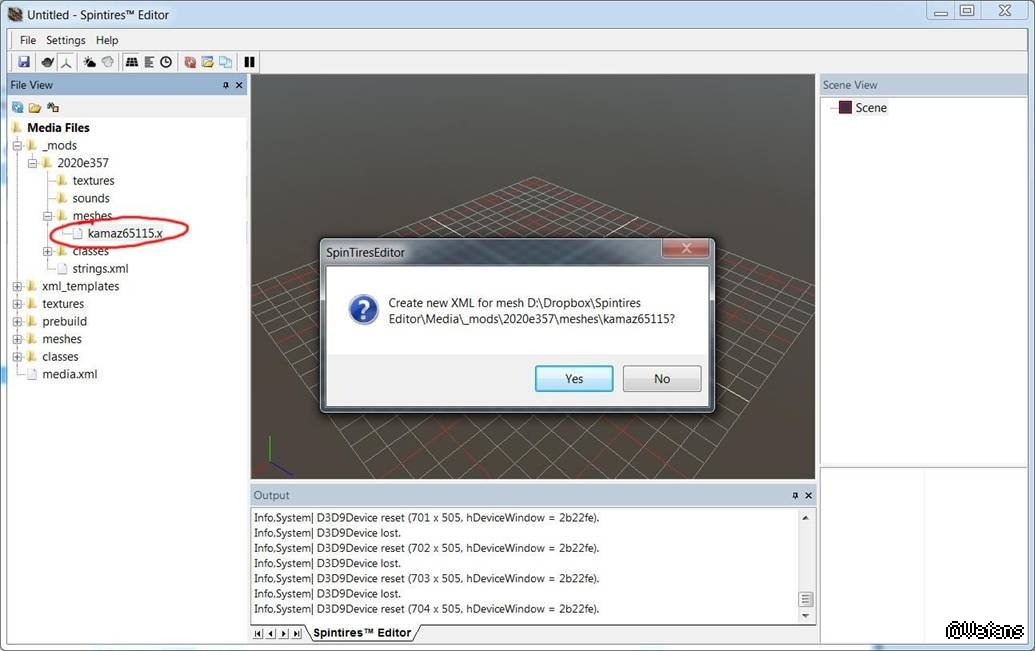Click the next-tab navigation arrow in Output

click(x=284, y=633)
